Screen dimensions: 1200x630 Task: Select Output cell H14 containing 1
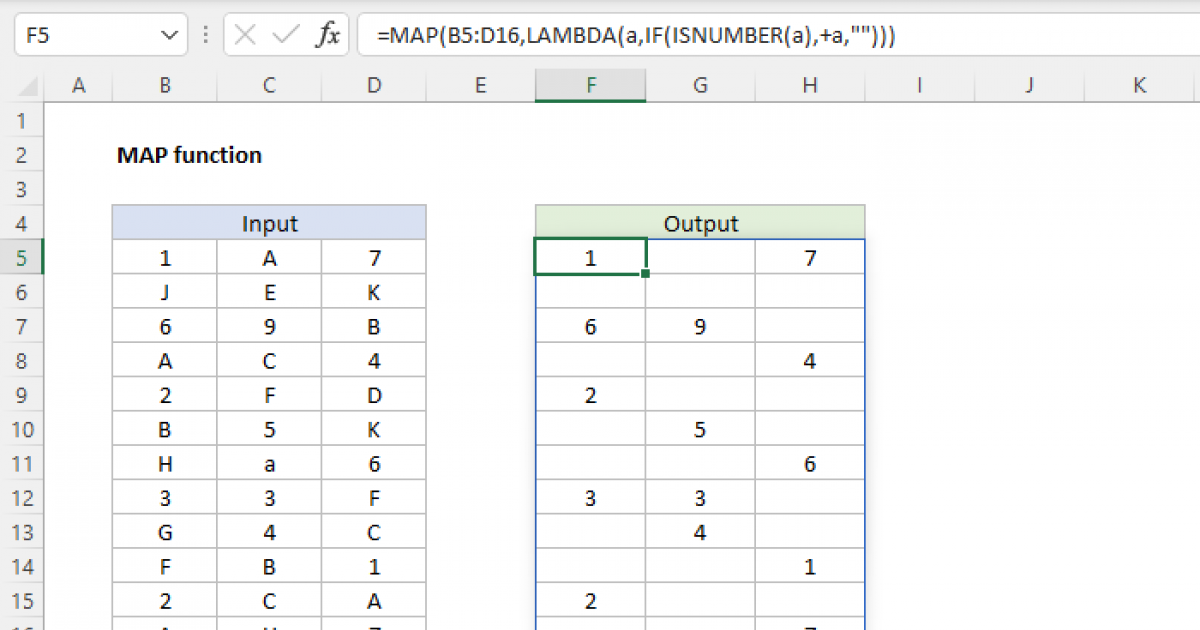pyautogui.click(x=809, y=566)
